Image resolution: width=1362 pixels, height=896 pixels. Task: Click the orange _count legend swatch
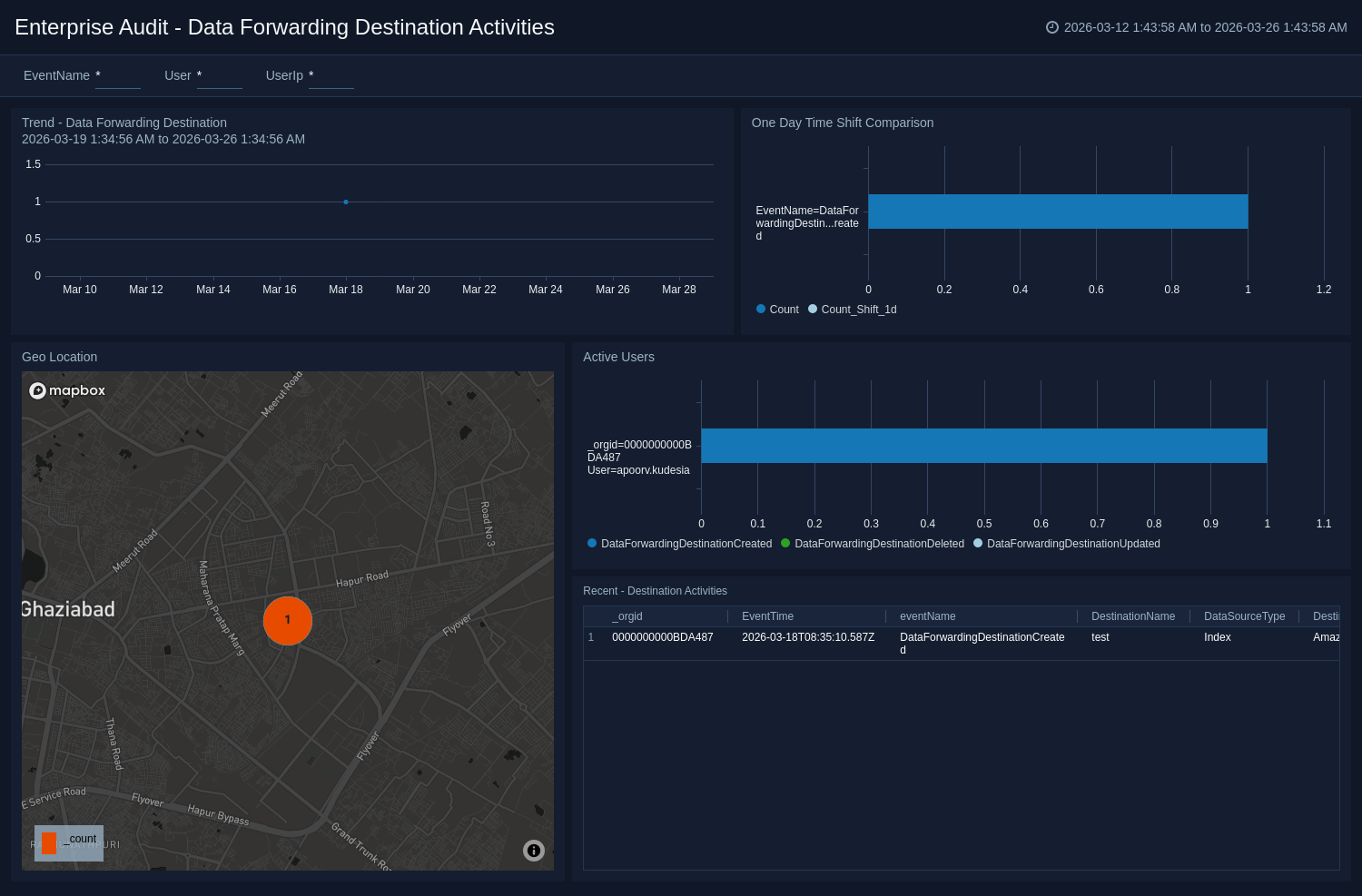point(49,843)
